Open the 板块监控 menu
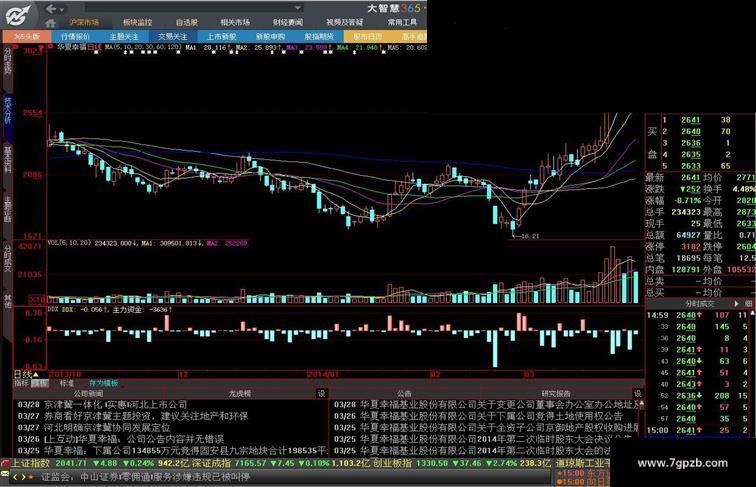Image resolution: width=756 pixels, height=487 pixels. click(x=137, y=22)
